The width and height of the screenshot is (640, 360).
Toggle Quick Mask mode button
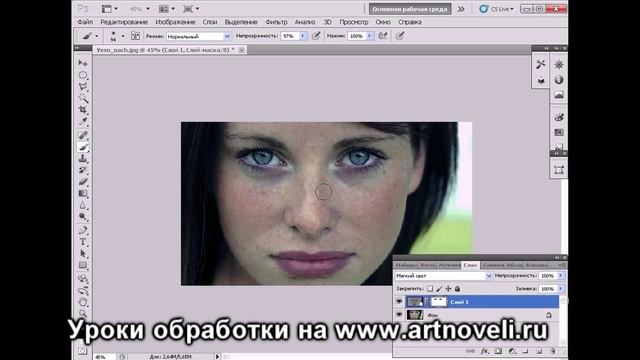(x=83, y=351)
